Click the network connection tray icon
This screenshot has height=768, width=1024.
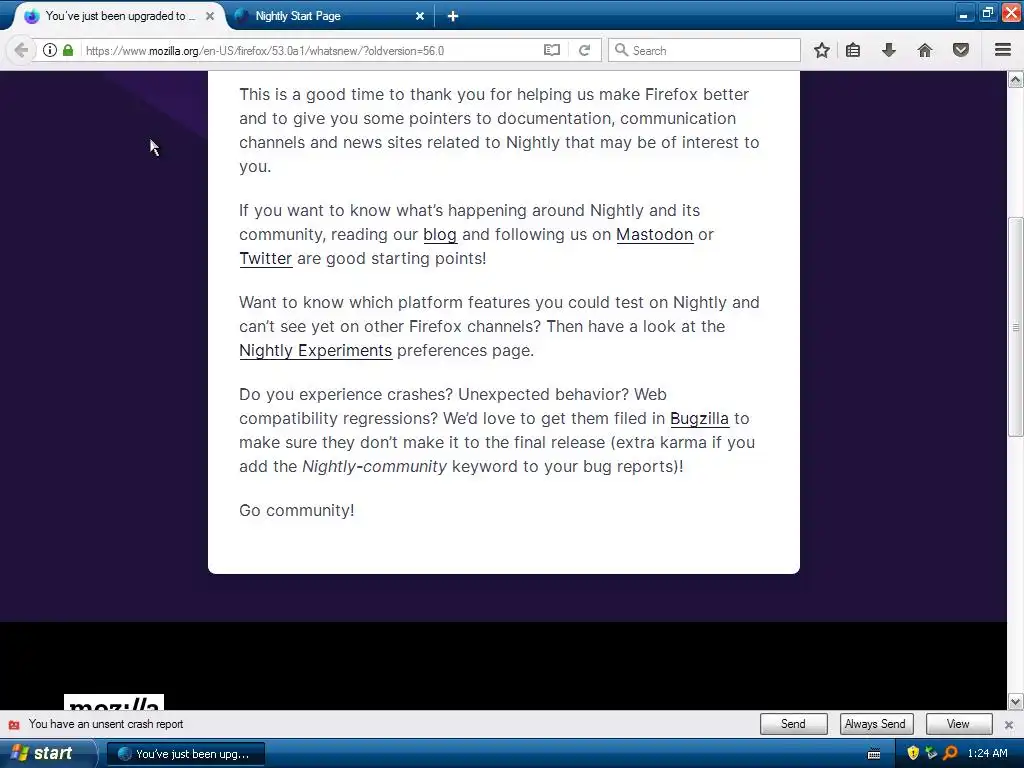point(931,754)
